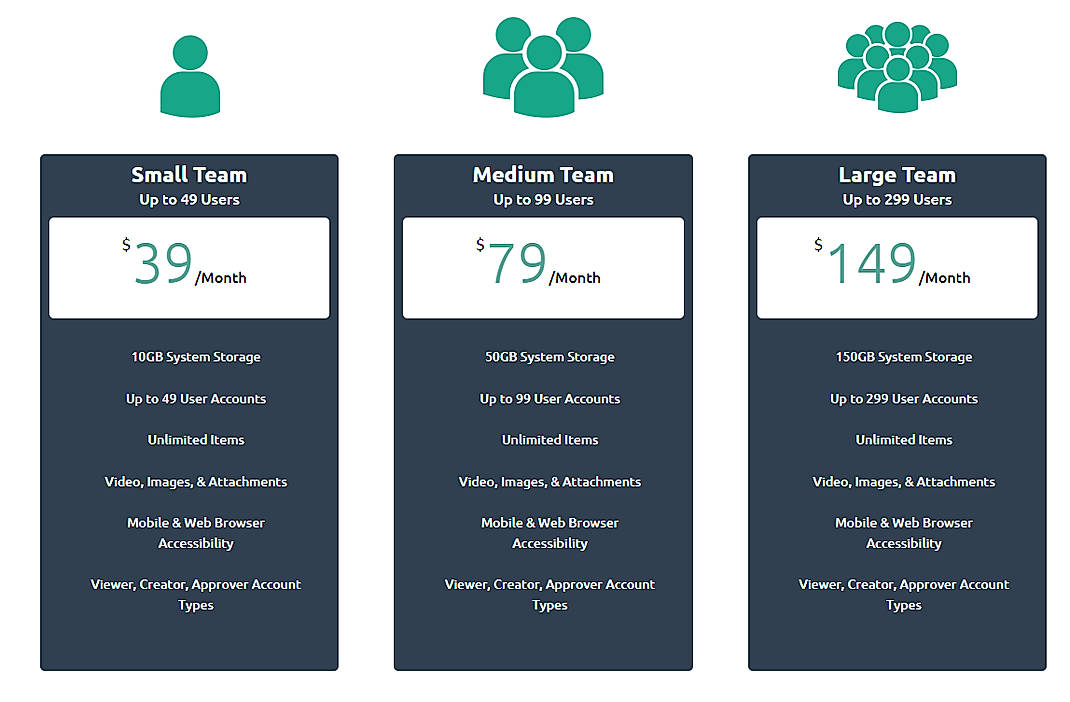1070x702 pixels.
Task: Select the Small Team heading
Action: pyautogui.click(x=189, y=175)
